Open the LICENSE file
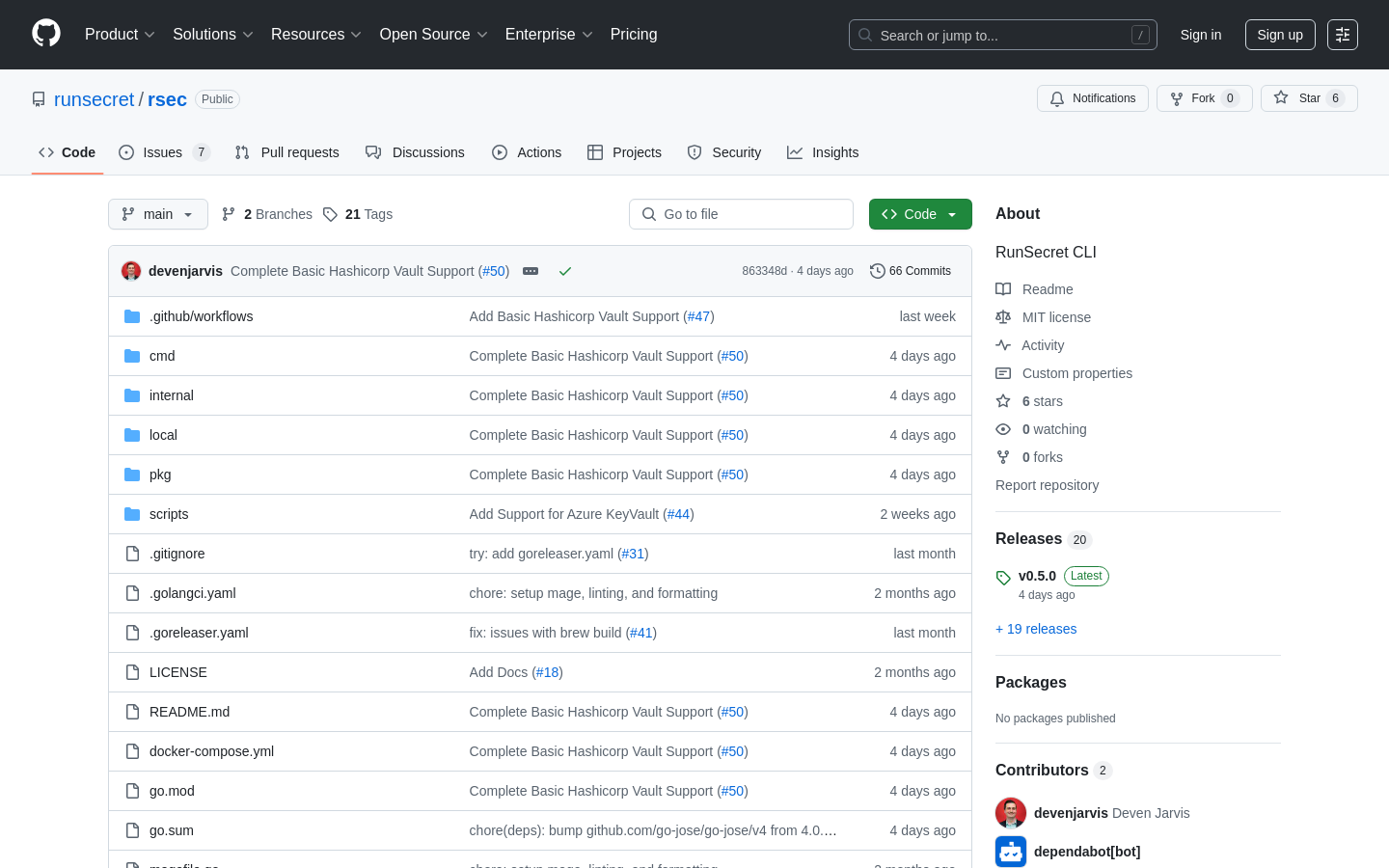Screen dimensions: 1389x868 178,672
